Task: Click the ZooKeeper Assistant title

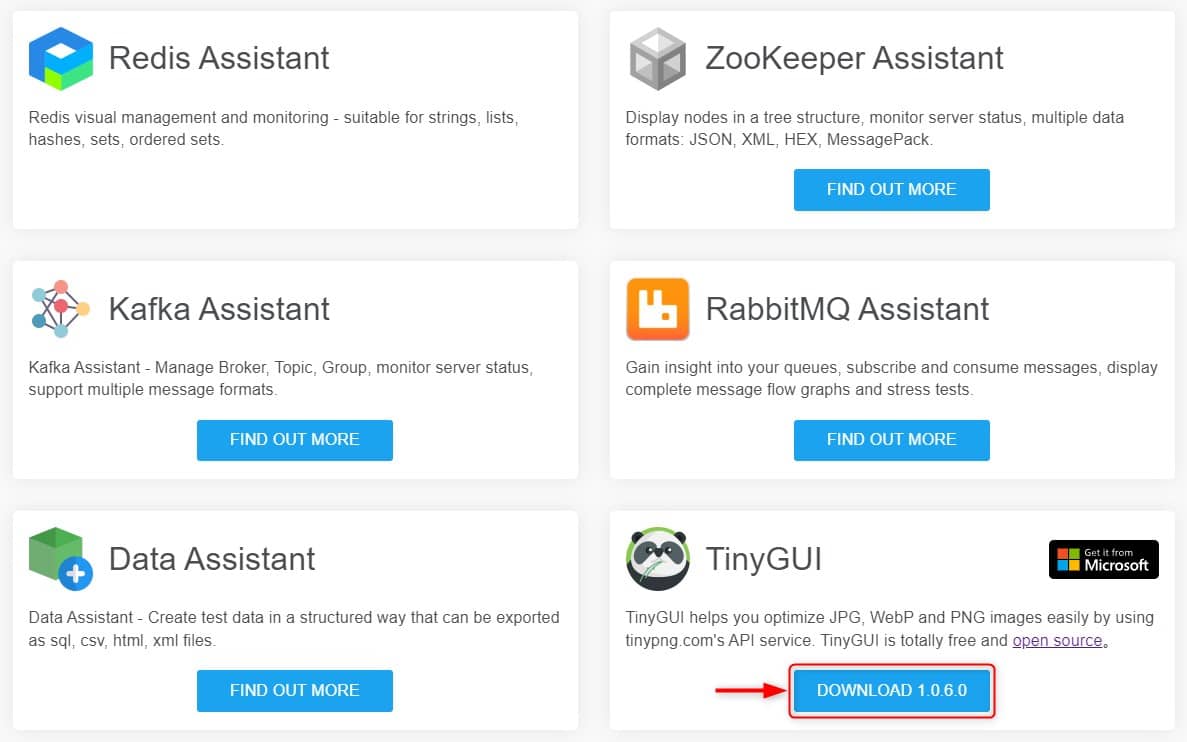Action: (854, 58)
